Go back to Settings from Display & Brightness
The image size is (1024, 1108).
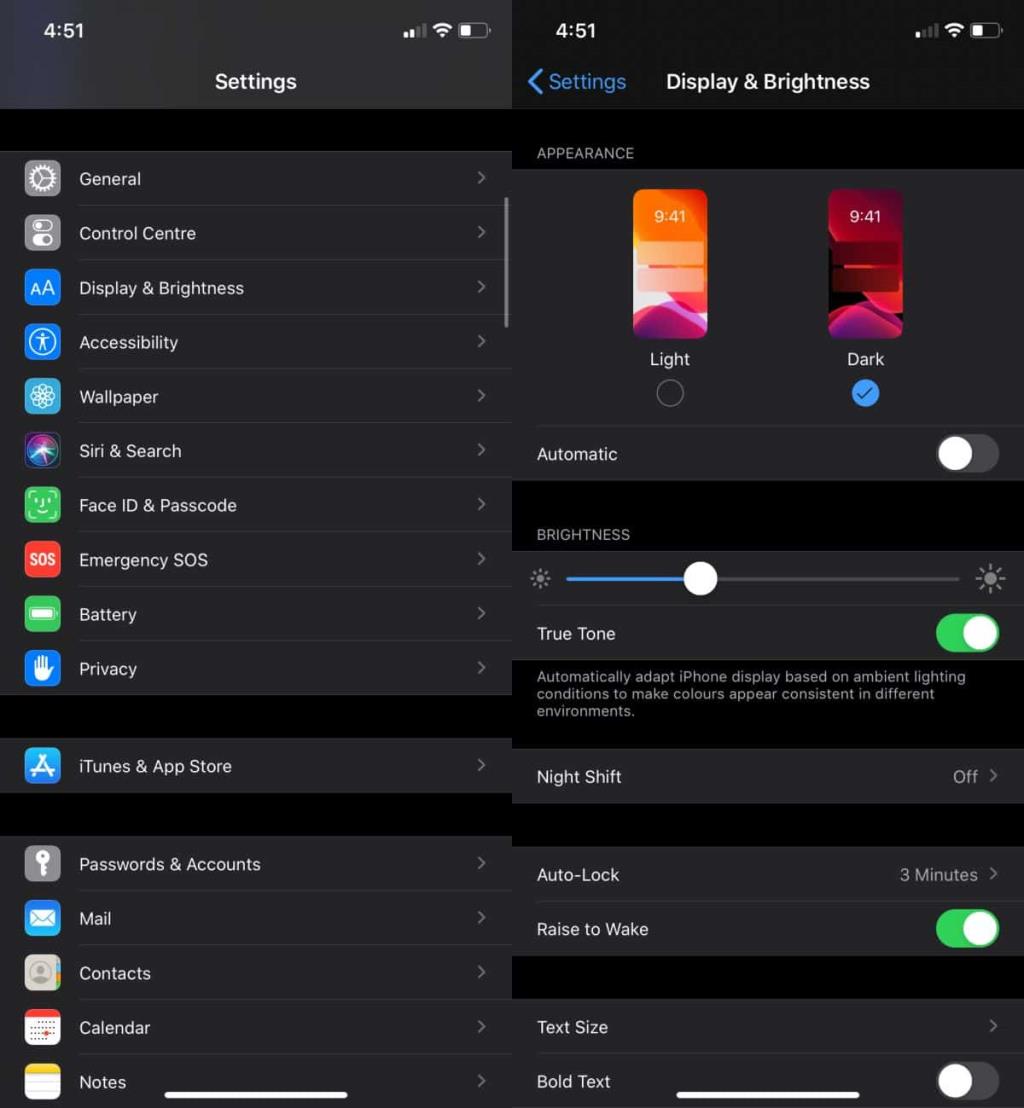point(576,82)
